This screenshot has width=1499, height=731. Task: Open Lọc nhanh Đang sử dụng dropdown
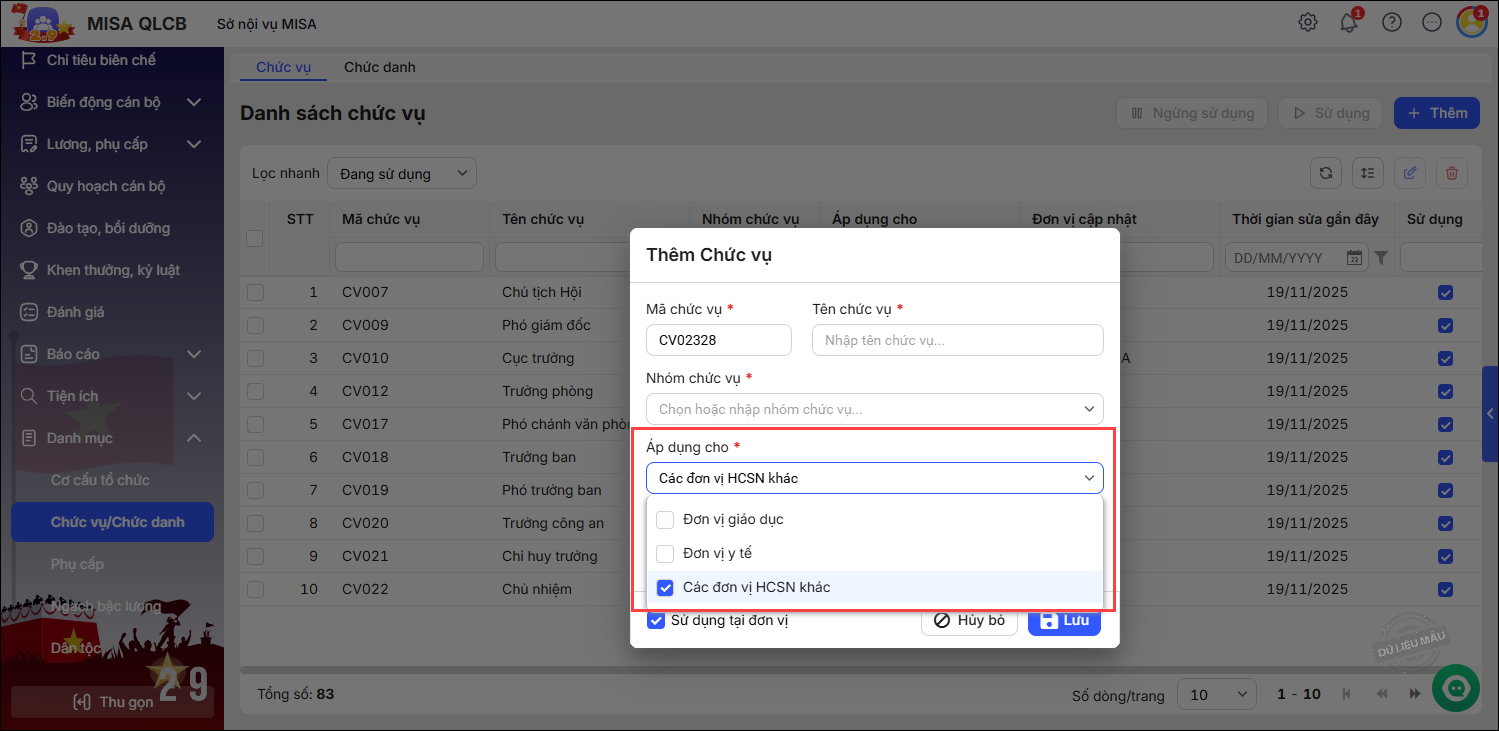(402, 174)
